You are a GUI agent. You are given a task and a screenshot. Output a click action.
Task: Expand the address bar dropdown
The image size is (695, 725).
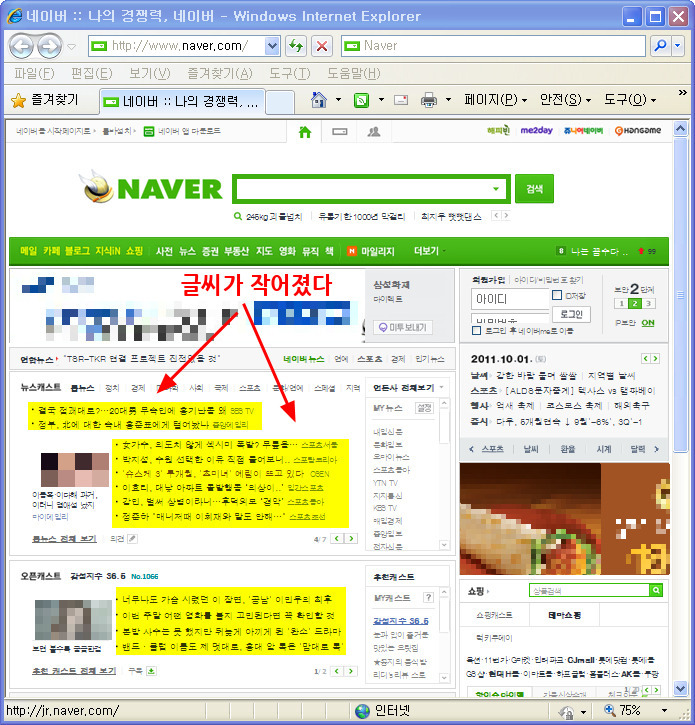(272, 46)
